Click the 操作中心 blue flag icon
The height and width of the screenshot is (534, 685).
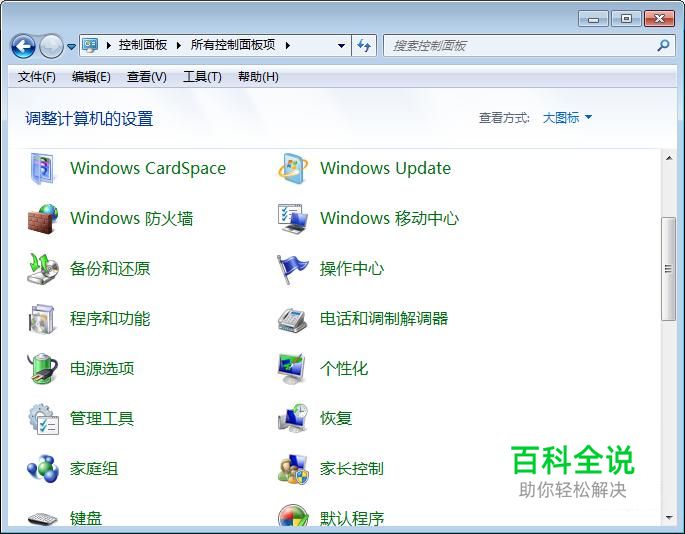293,268
